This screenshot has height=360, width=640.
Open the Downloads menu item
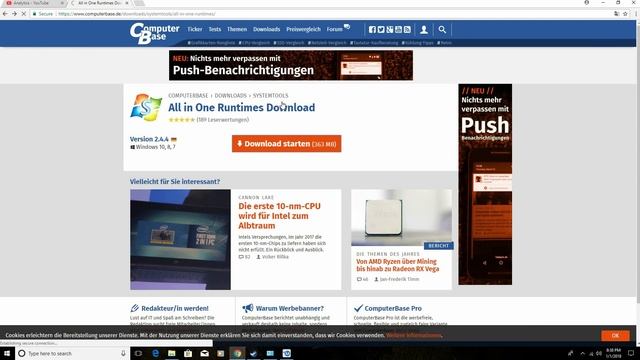point(267,29)
